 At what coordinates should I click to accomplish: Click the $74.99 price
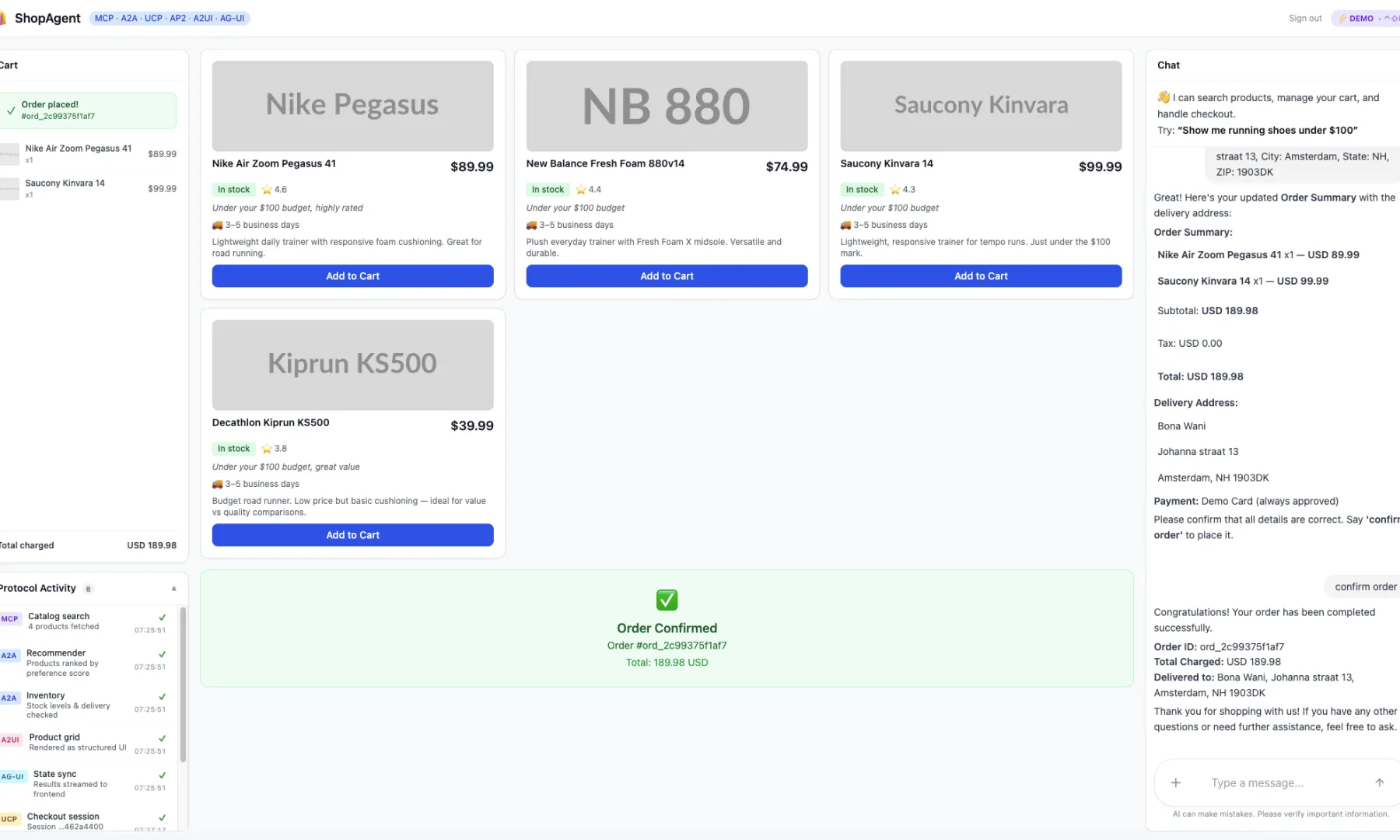click(786, 166)
